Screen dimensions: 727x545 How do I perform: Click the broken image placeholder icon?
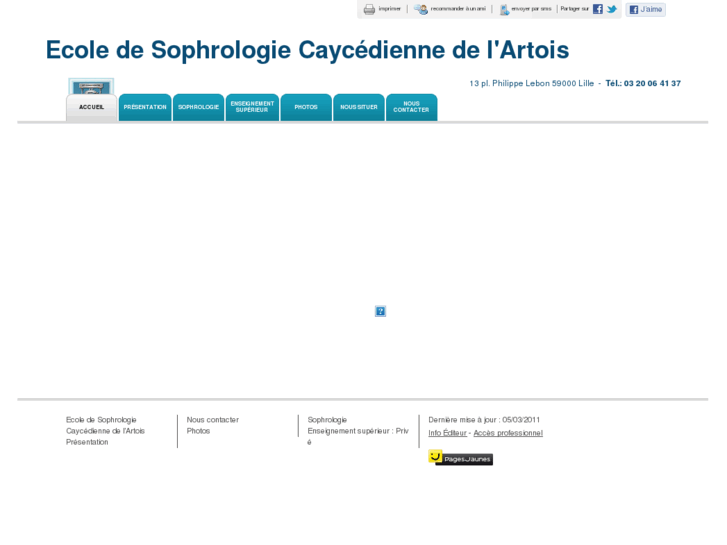[x=380, y=311]
